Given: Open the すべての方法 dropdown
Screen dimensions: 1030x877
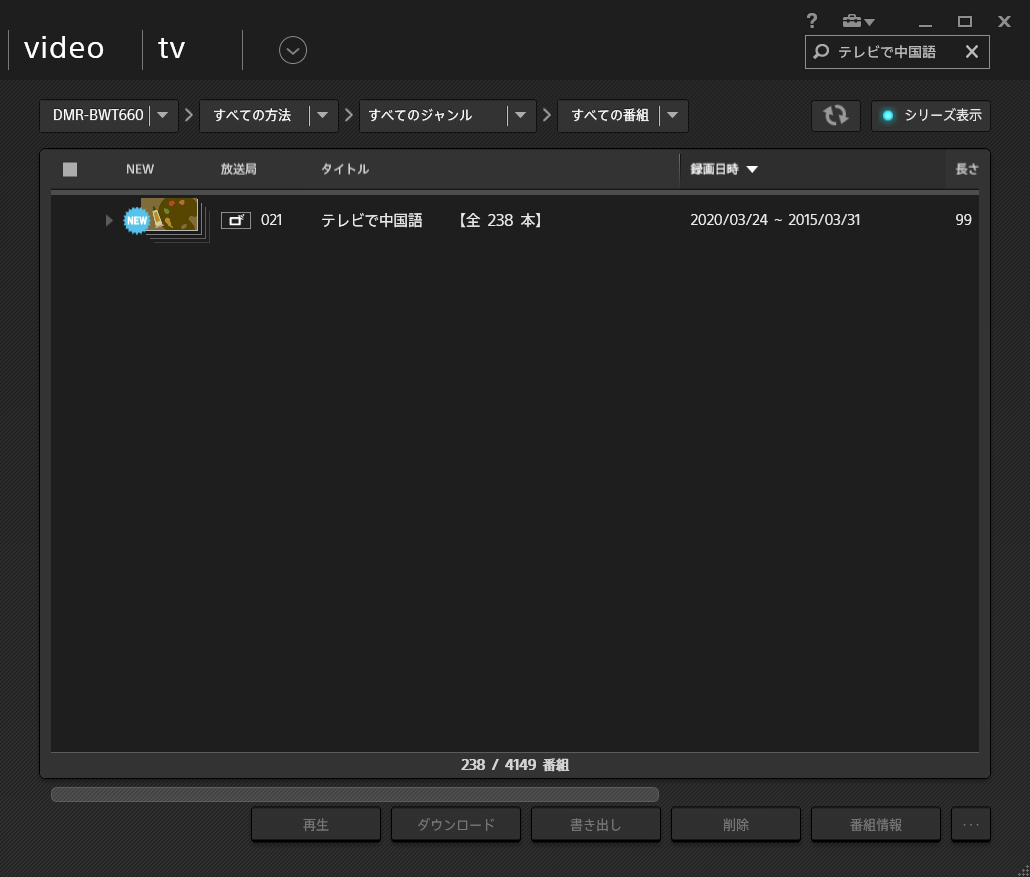Looking at the screenshot, I should tap(322, 115).
